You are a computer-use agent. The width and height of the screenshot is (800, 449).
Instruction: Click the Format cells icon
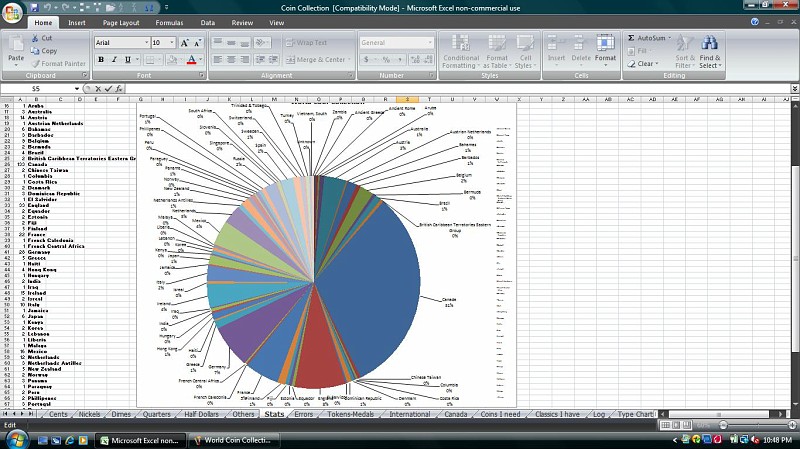(x=605, y=48)
